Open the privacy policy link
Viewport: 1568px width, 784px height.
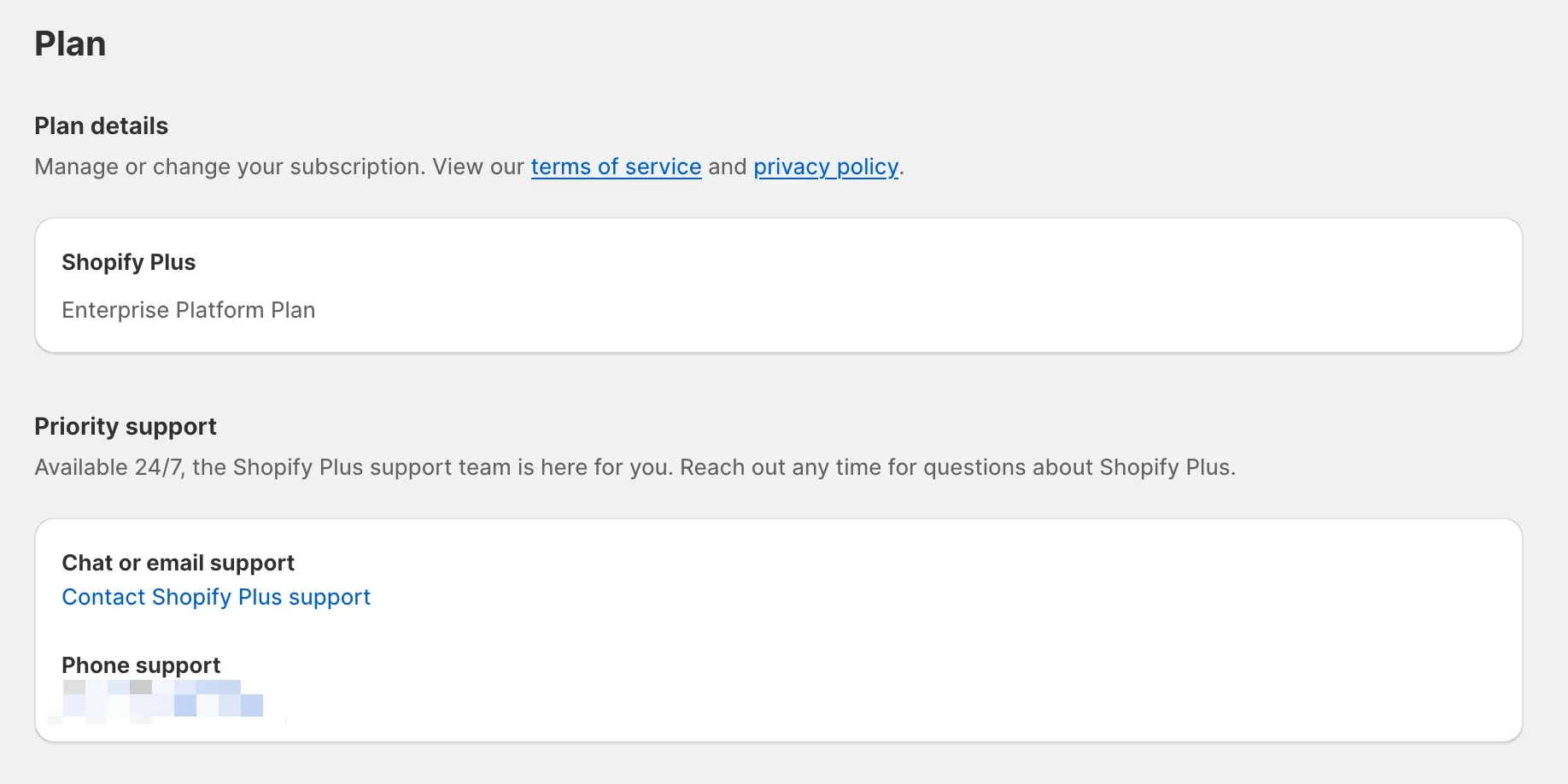pos(826,167)
